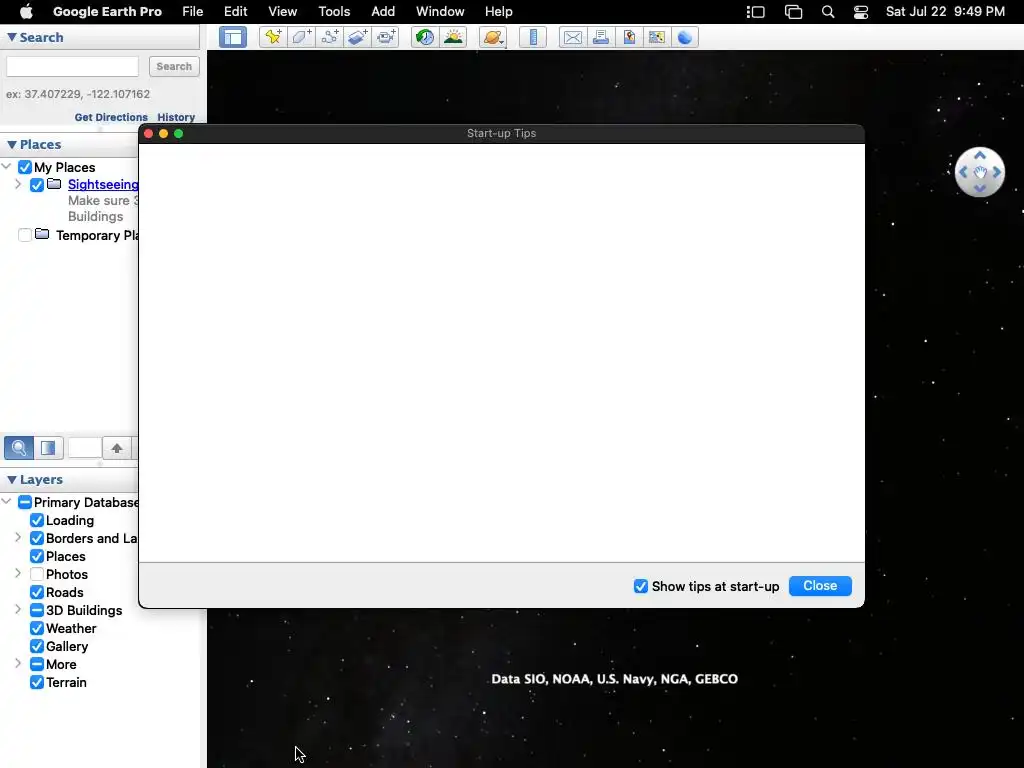Click the up arrow button in Places panel
This screenshot has height=768, width=1024.
click(117, 448)
